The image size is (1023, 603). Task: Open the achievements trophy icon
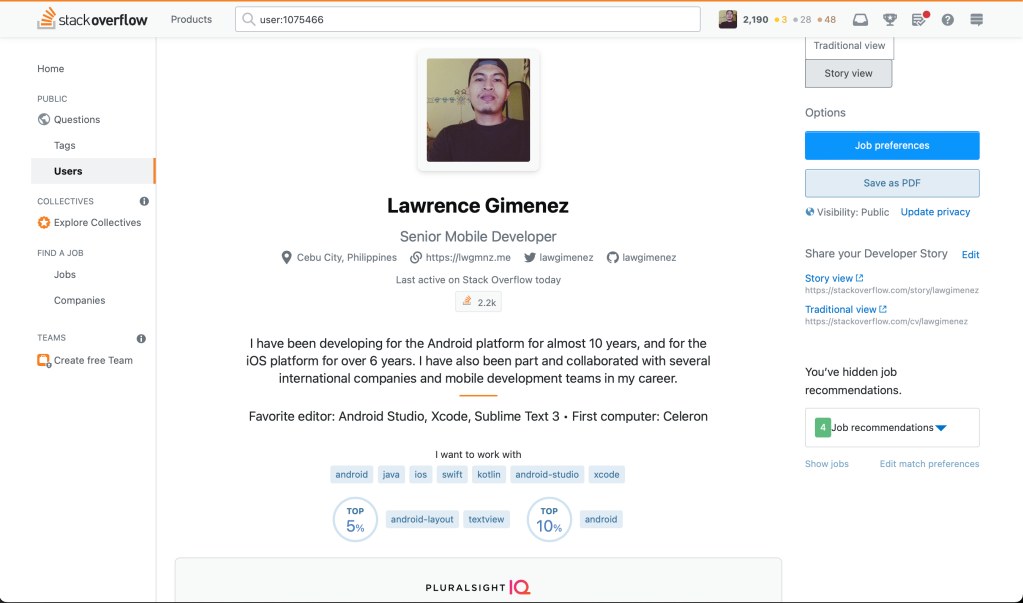(x=889, y=20)
